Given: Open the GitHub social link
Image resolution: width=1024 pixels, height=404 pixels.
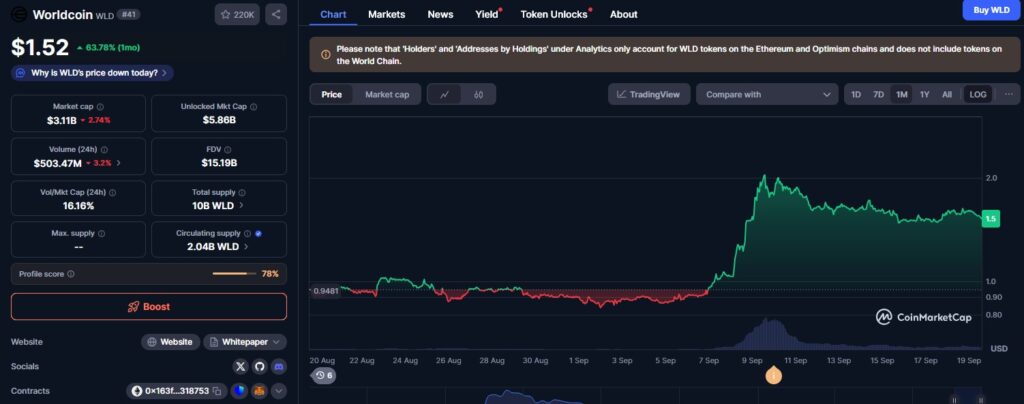Looking at the screenshot, I should 260,366.
